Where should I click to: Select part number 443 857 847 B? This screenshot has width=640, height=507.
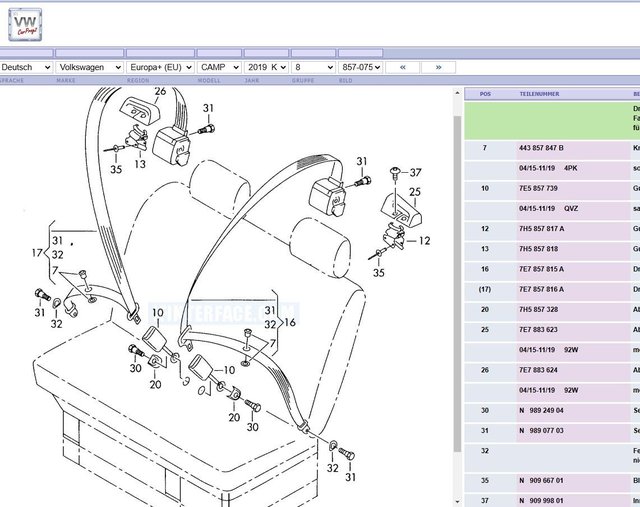click(541, 147)
